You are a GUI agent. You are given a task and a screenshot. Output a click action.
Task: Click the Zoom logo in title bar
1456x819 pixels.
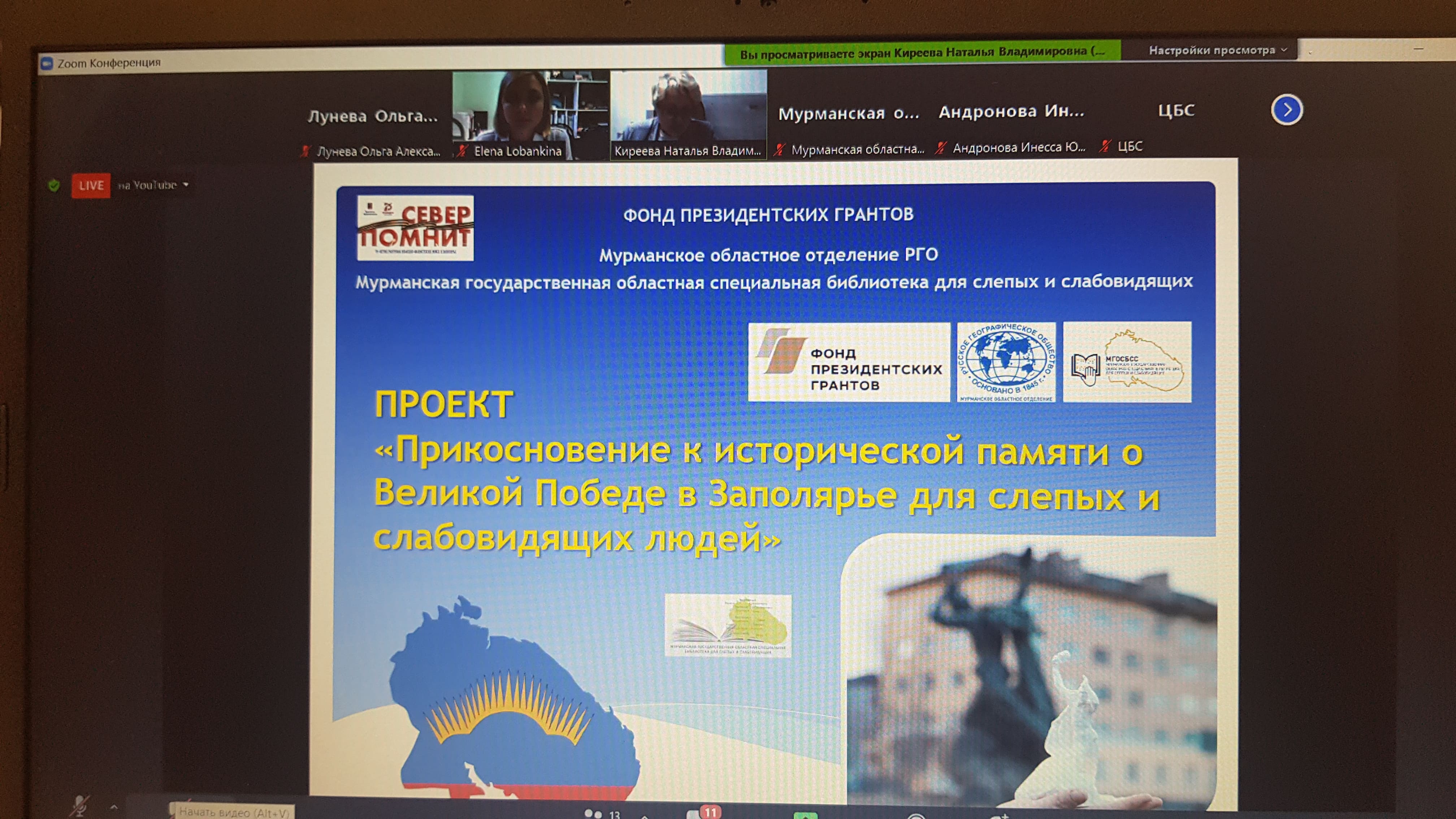(x=47, y=63)
